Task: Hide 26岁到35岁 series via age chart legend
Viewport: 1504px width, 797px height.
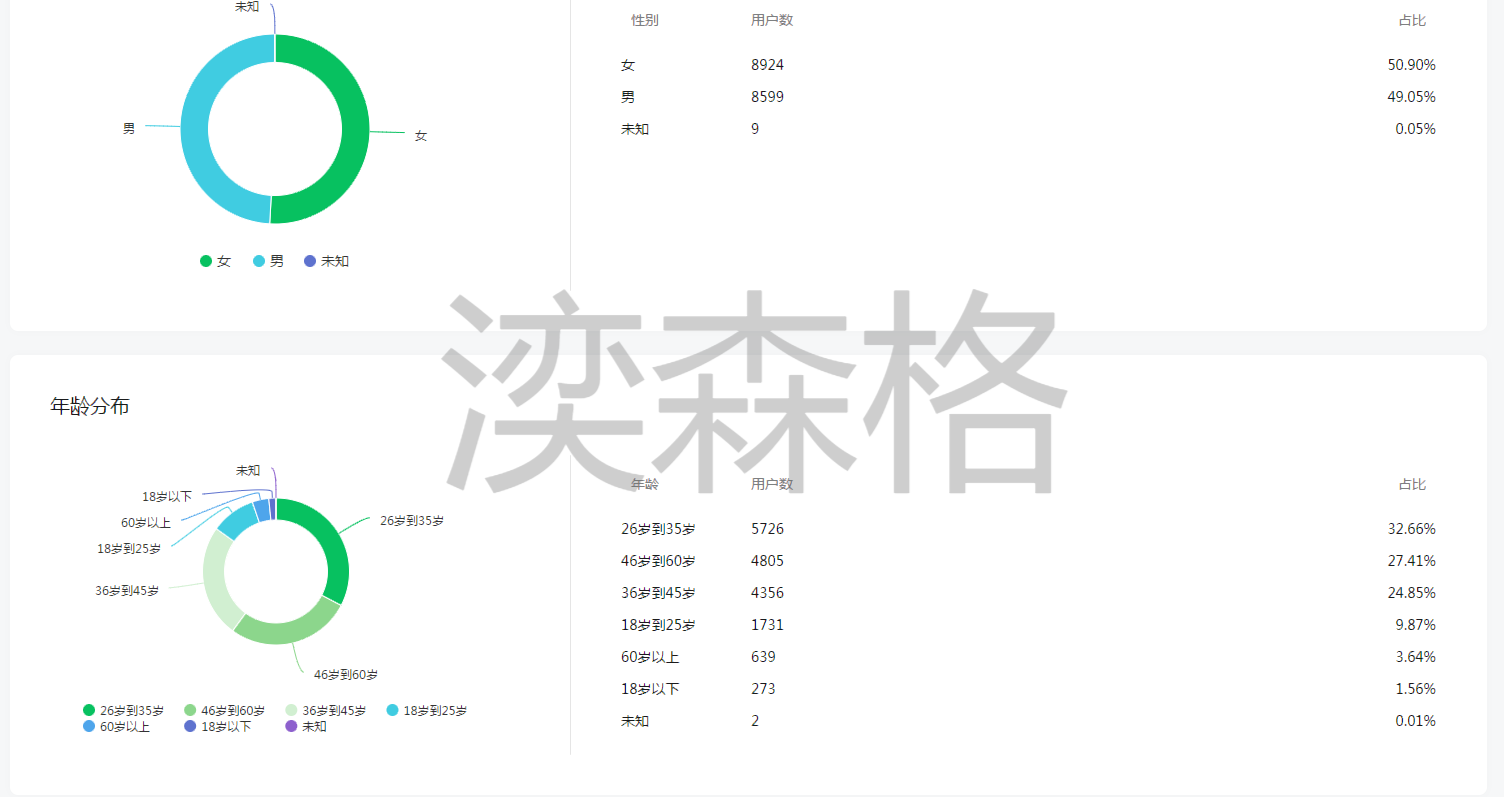Action: pyautogui.click(x=123, y=711)
